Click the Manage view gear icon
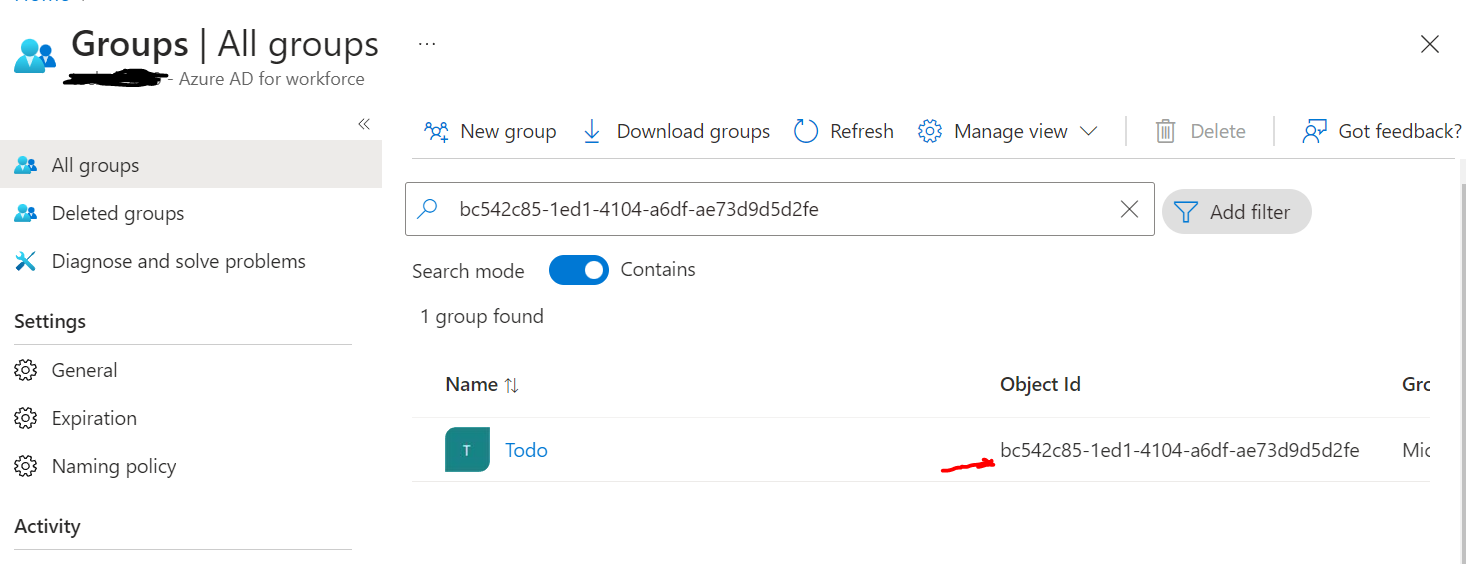 pos(930,132)
